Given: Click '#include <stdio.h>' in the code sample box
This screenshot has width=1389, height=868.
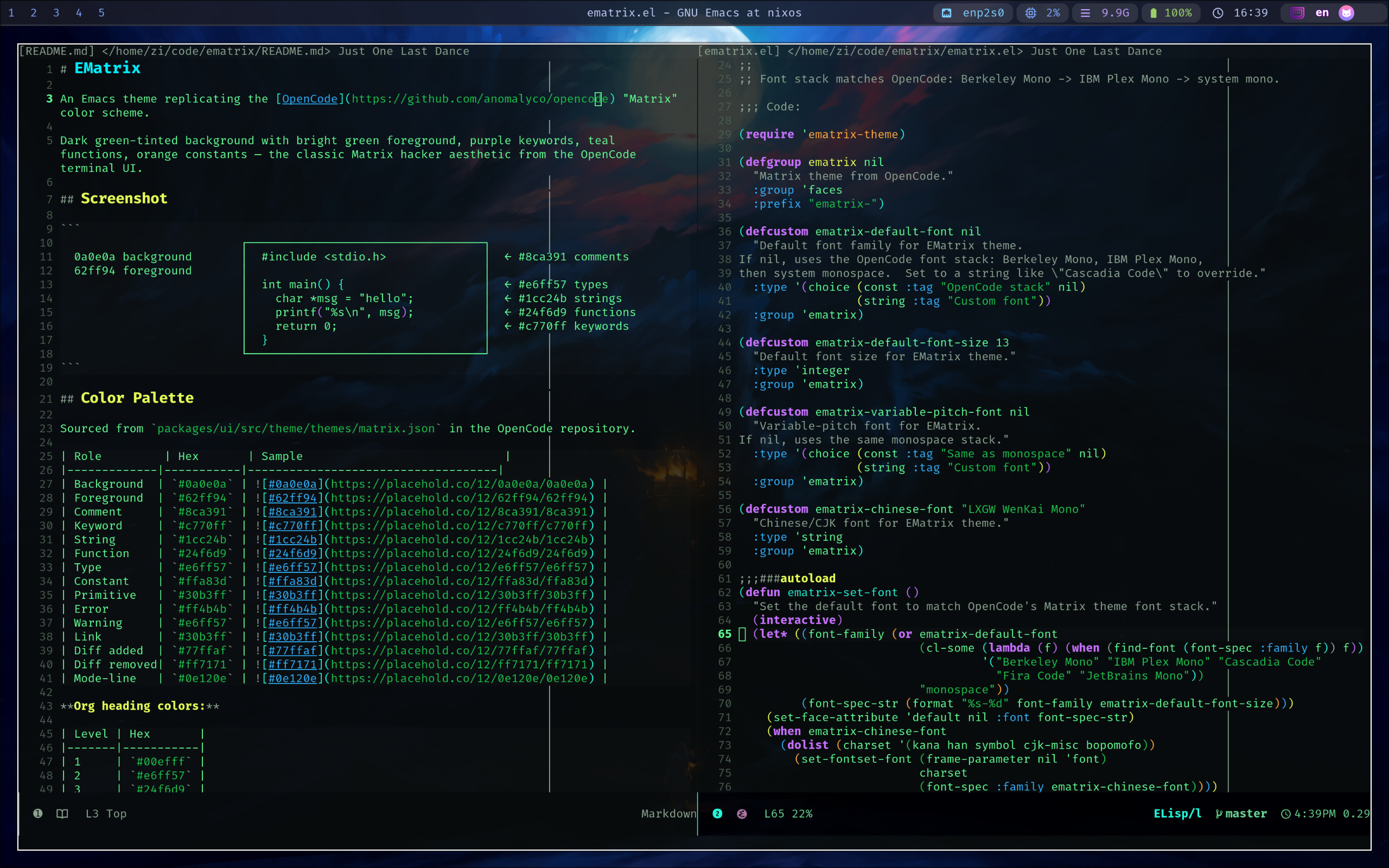Looking at the screenshot, I should point(324,257).
